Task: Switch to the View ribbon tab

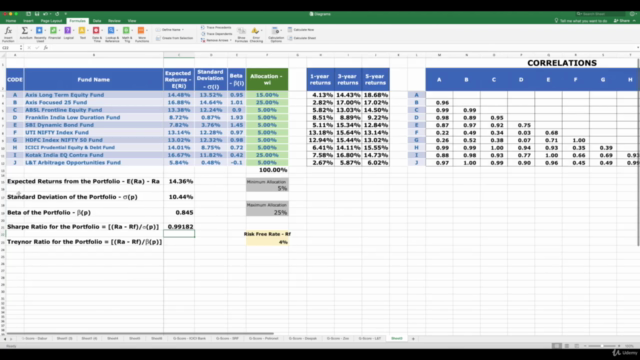Action: click(132, 21)
